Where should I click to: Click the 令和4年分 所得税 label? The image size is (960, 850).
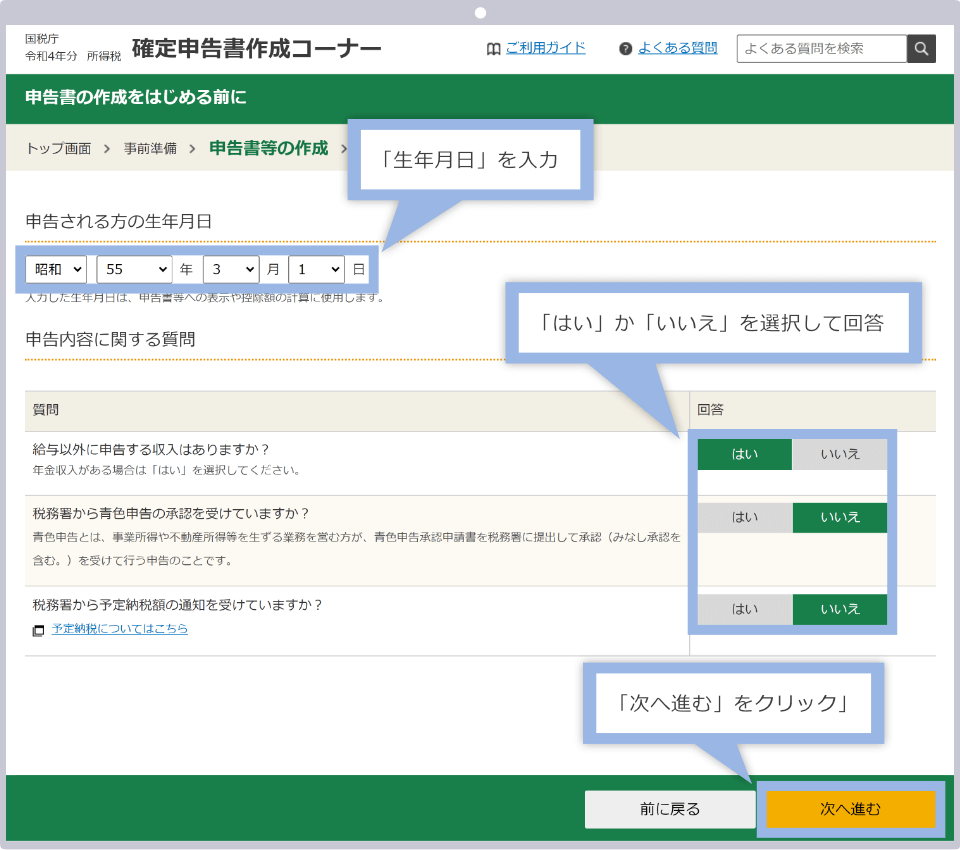(73, 56)
